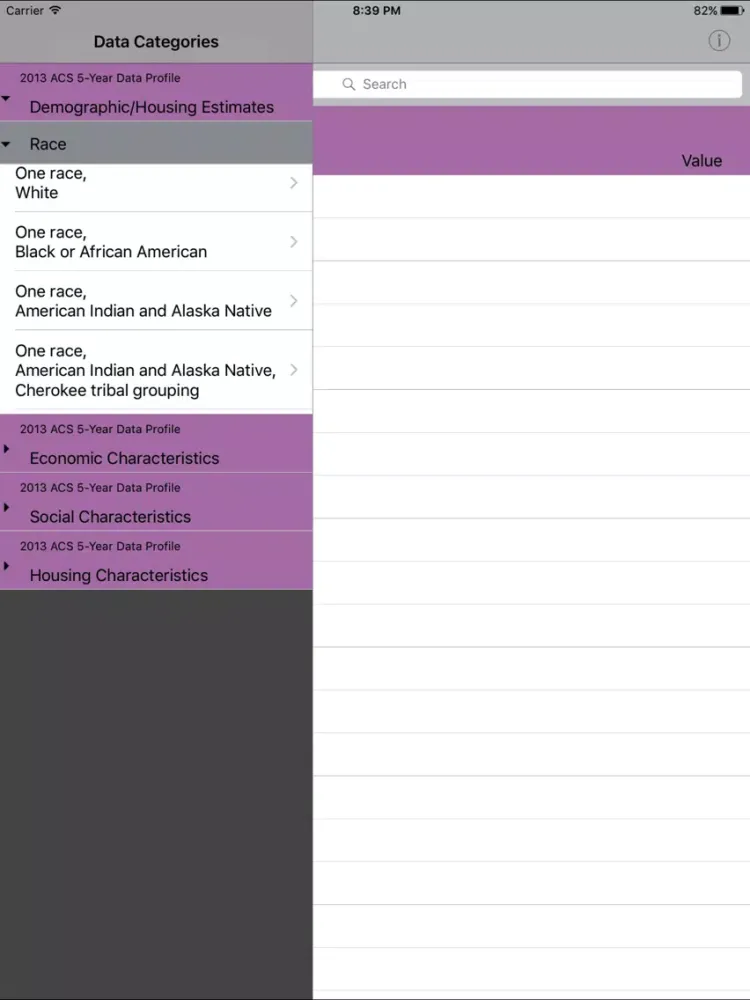This screenshot has height=1000, width=750.
Task: Click chevron beside American Indian and Alaska Native
Action: click(293, 301)
